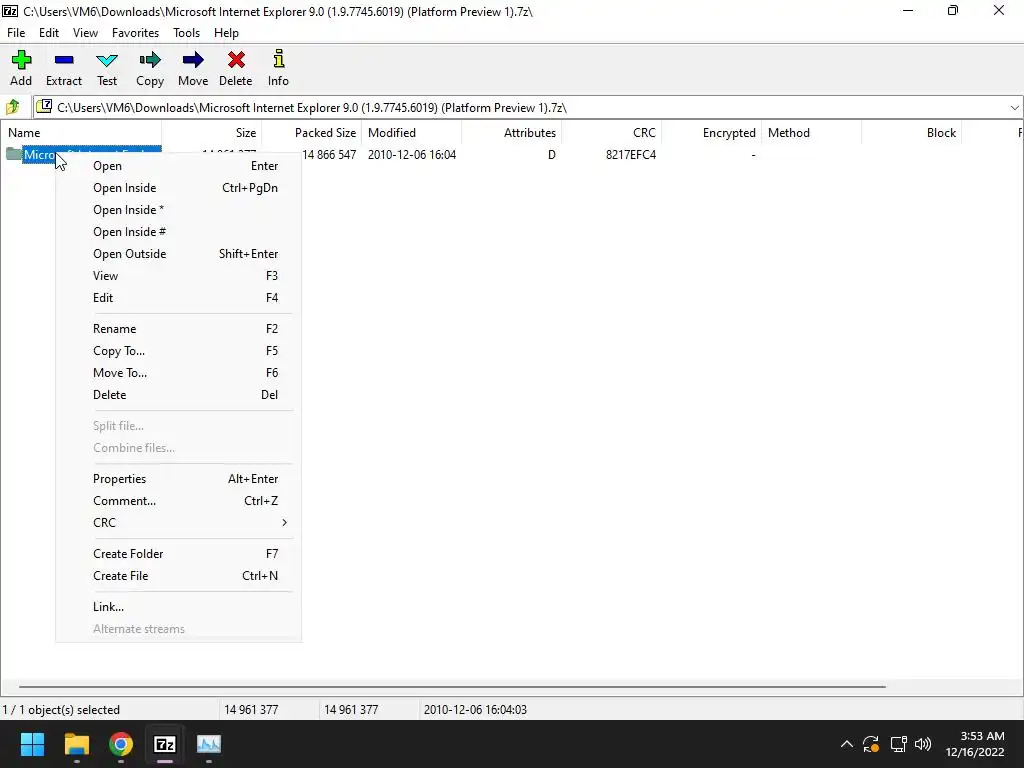Click the horizontal scrollbar of file list

click(452, 686)
